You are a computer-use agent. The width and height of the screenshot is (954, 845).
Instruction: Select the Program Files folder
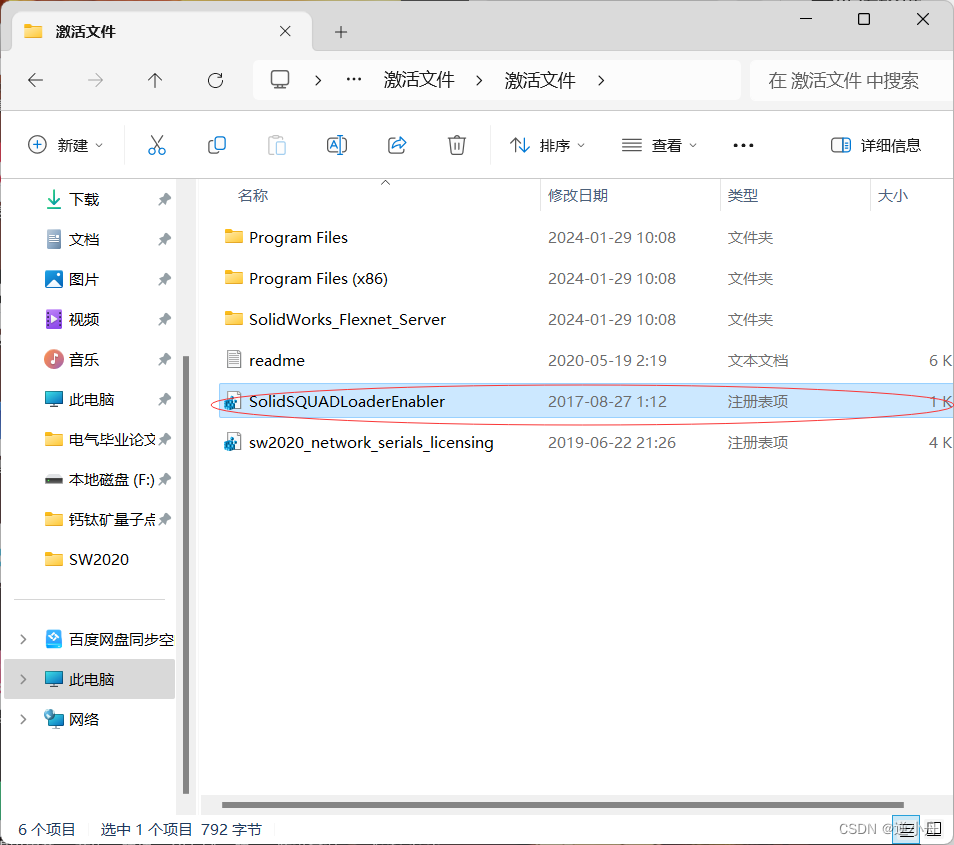(x=585, y=237)
